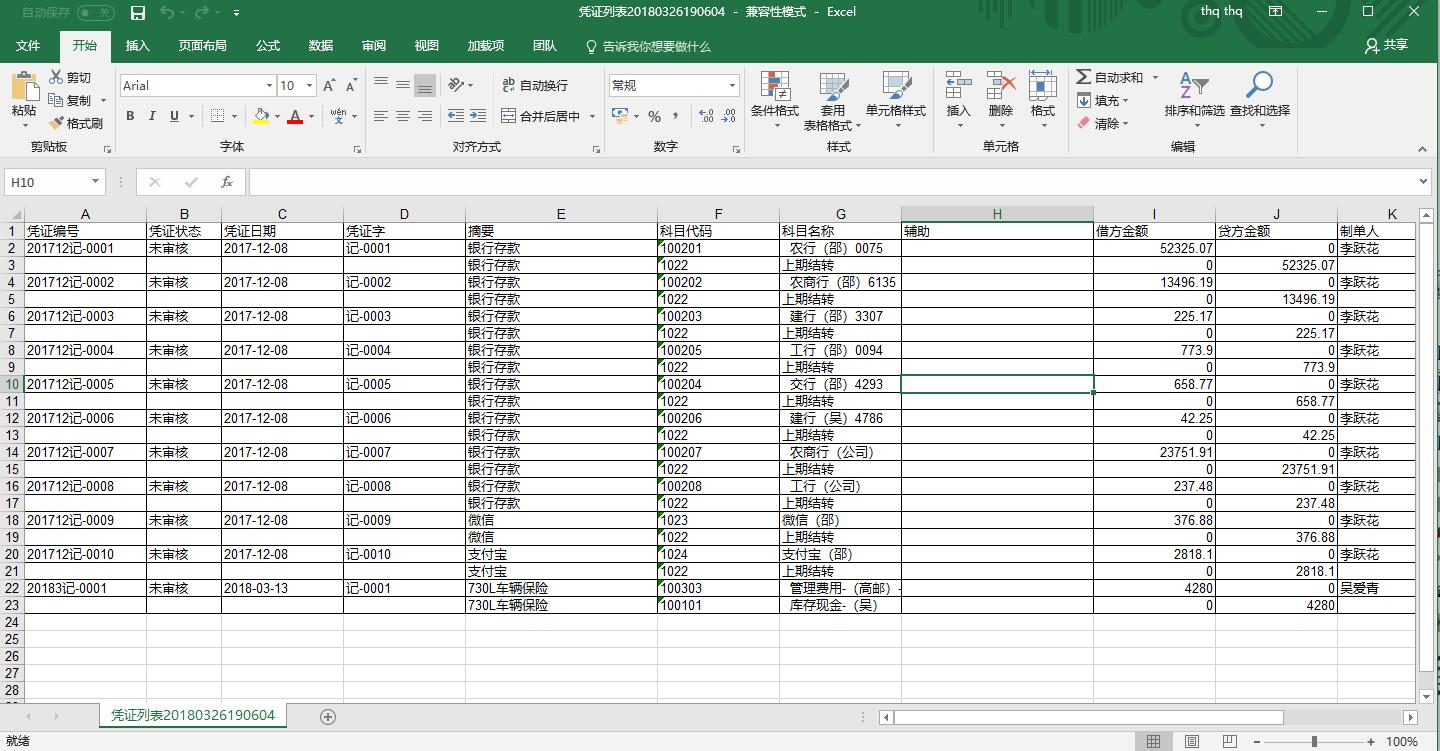Viewport: 1440px width, 751px height.
Task: Open the Arial font name dropdown
Action: 269,86
